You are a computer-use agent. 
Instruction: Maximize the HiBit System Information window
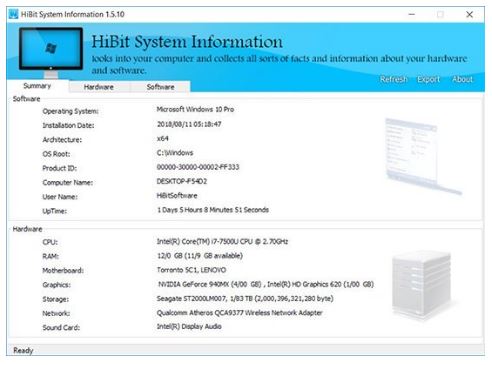[x=440, y=14]
